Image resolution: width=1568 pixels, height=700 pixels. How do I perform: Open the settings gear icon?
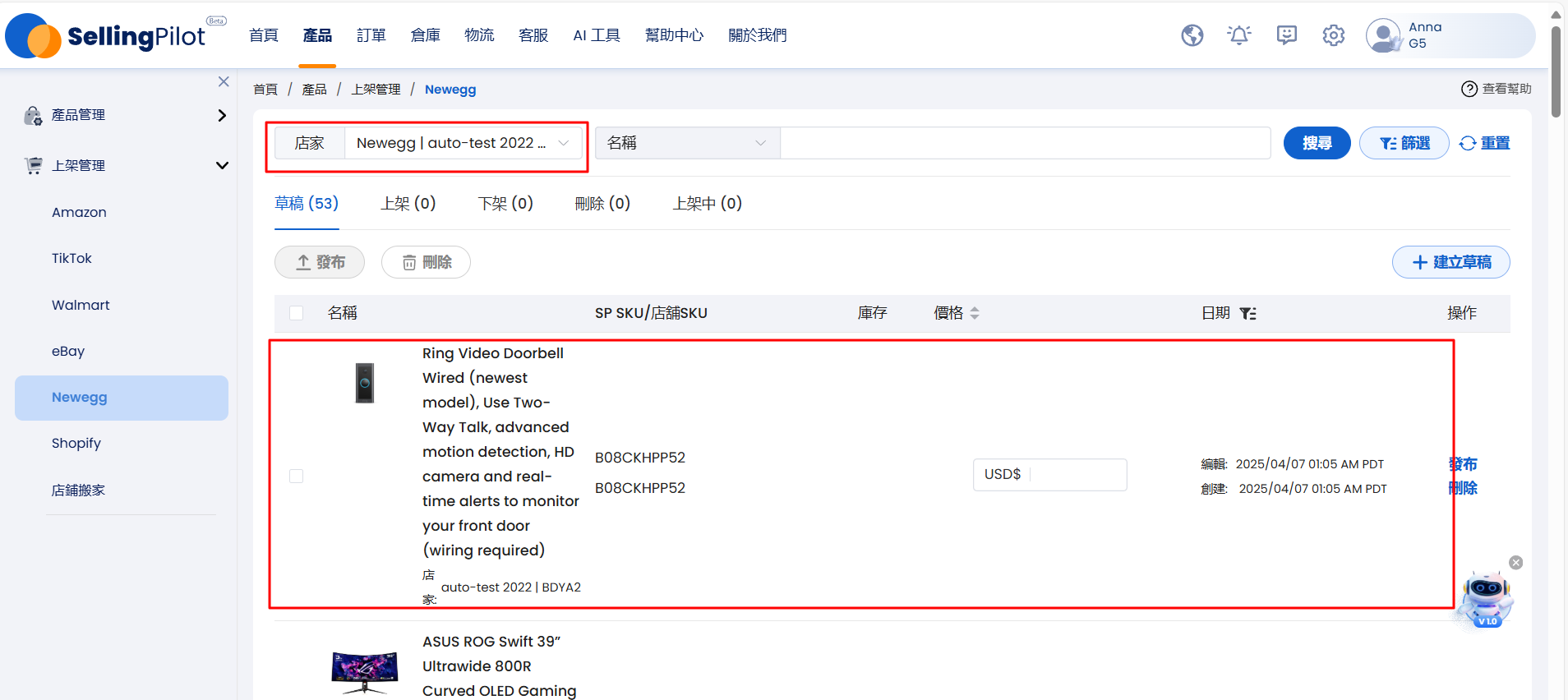[1334, 35]
